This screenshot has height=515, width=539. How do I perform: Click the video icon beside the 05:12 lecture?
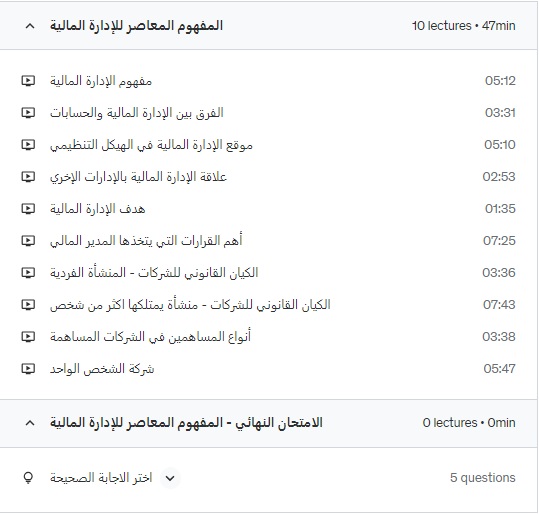28,81
